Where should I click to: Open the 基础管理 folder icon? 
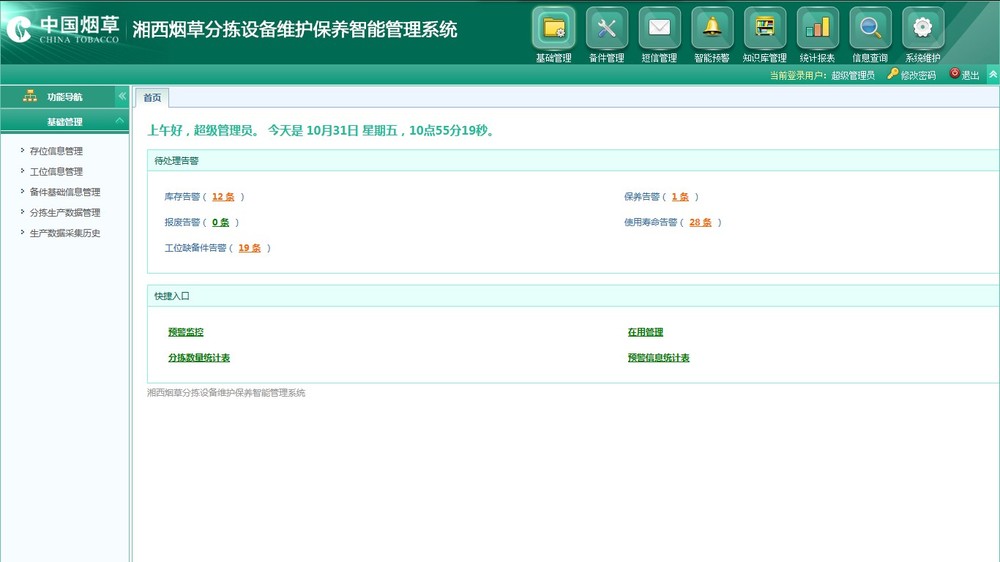pos(554,28)
